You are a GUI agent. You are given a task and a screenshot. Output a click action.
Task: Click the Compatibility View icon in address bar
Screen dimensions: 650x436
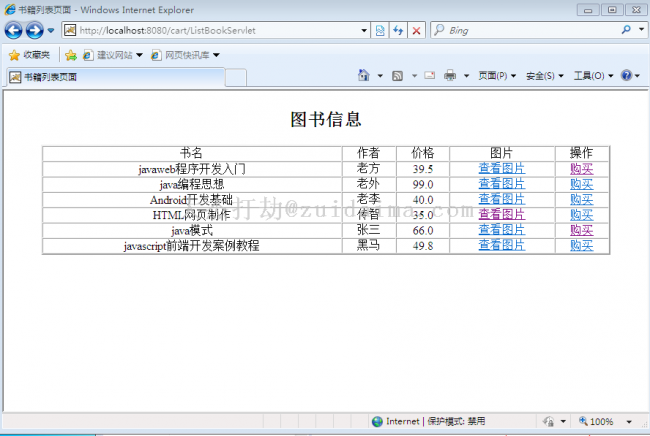380,31
